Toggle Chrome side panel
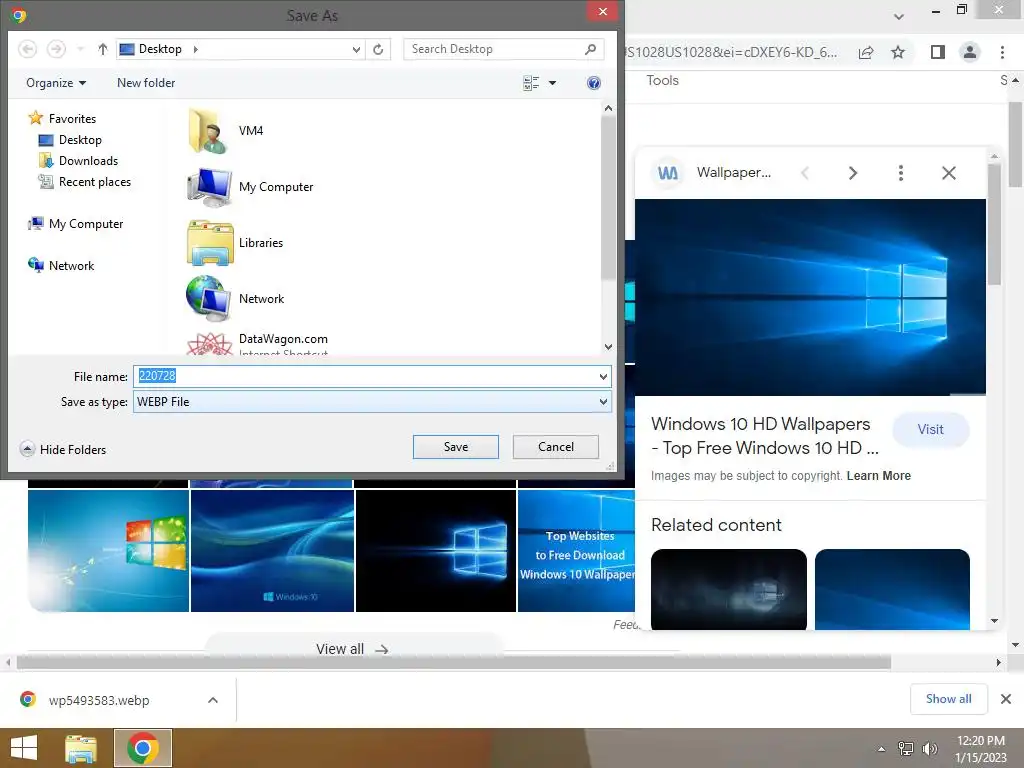 point(938,52)
